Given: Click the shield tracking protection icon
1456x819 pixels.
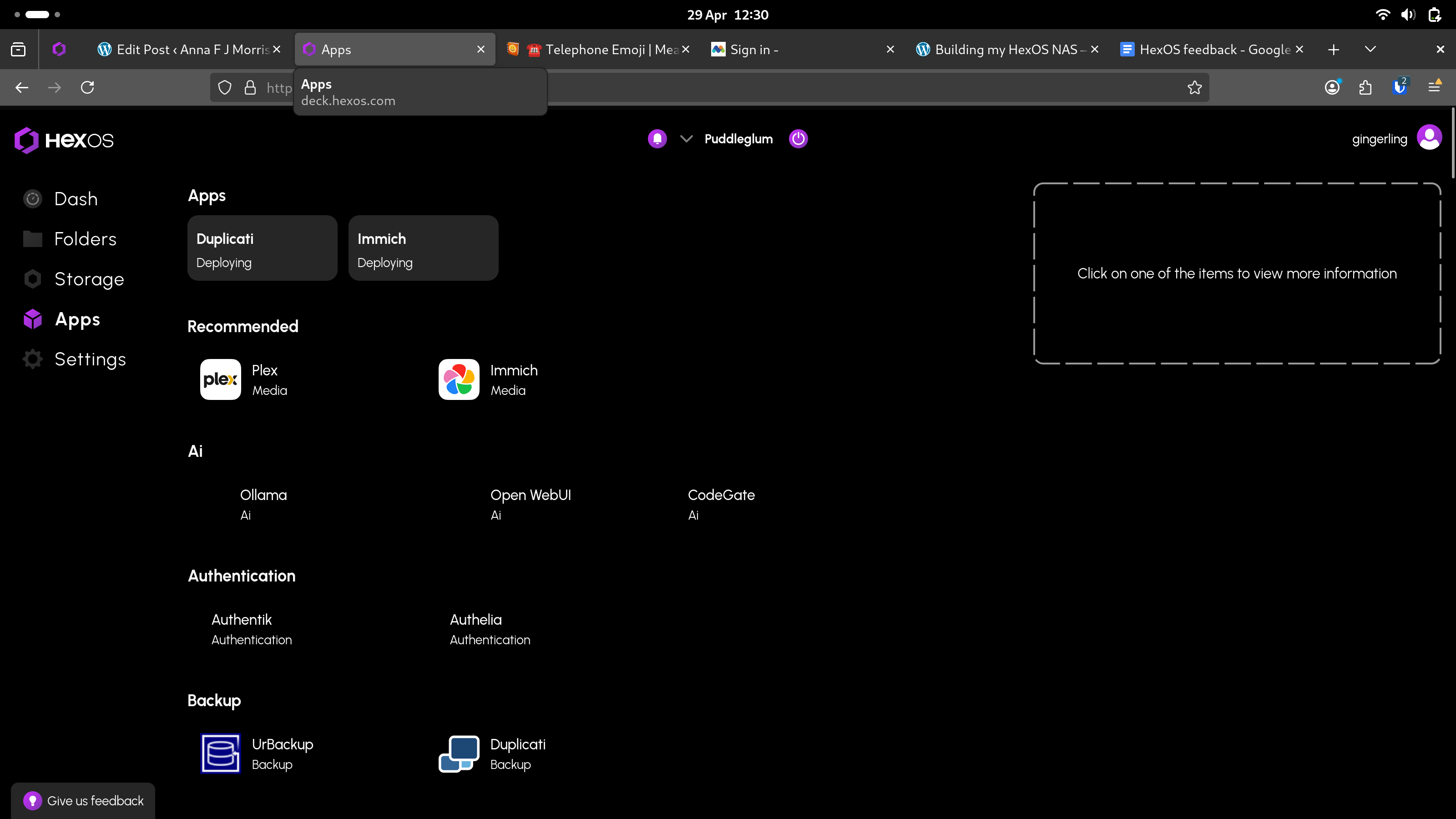Looking at the screenshot, I should click(x=225, y=88).
